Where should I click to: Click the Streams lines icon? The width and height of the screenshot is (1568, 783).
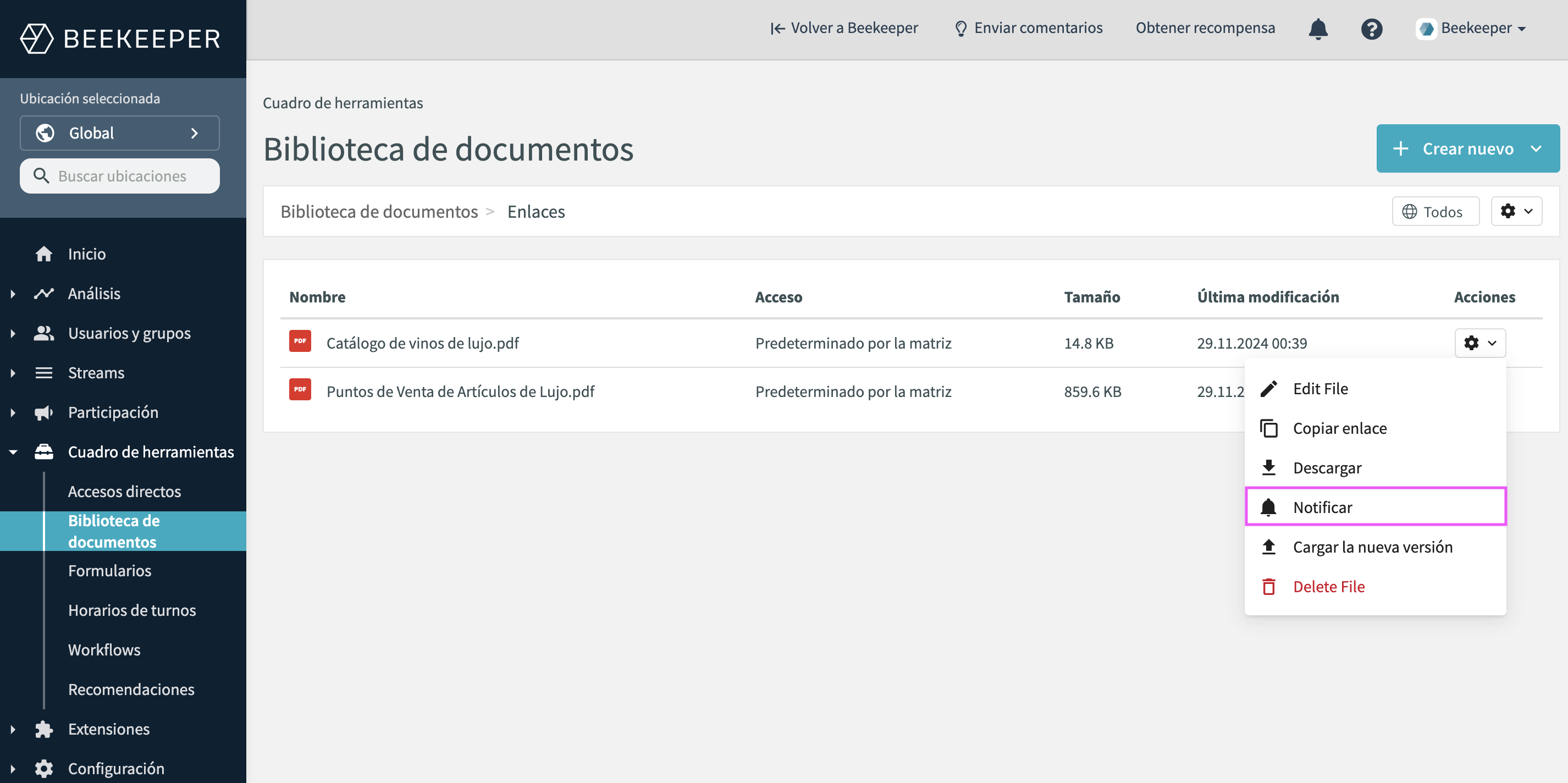pyautogui.click(x=44, y=372)
